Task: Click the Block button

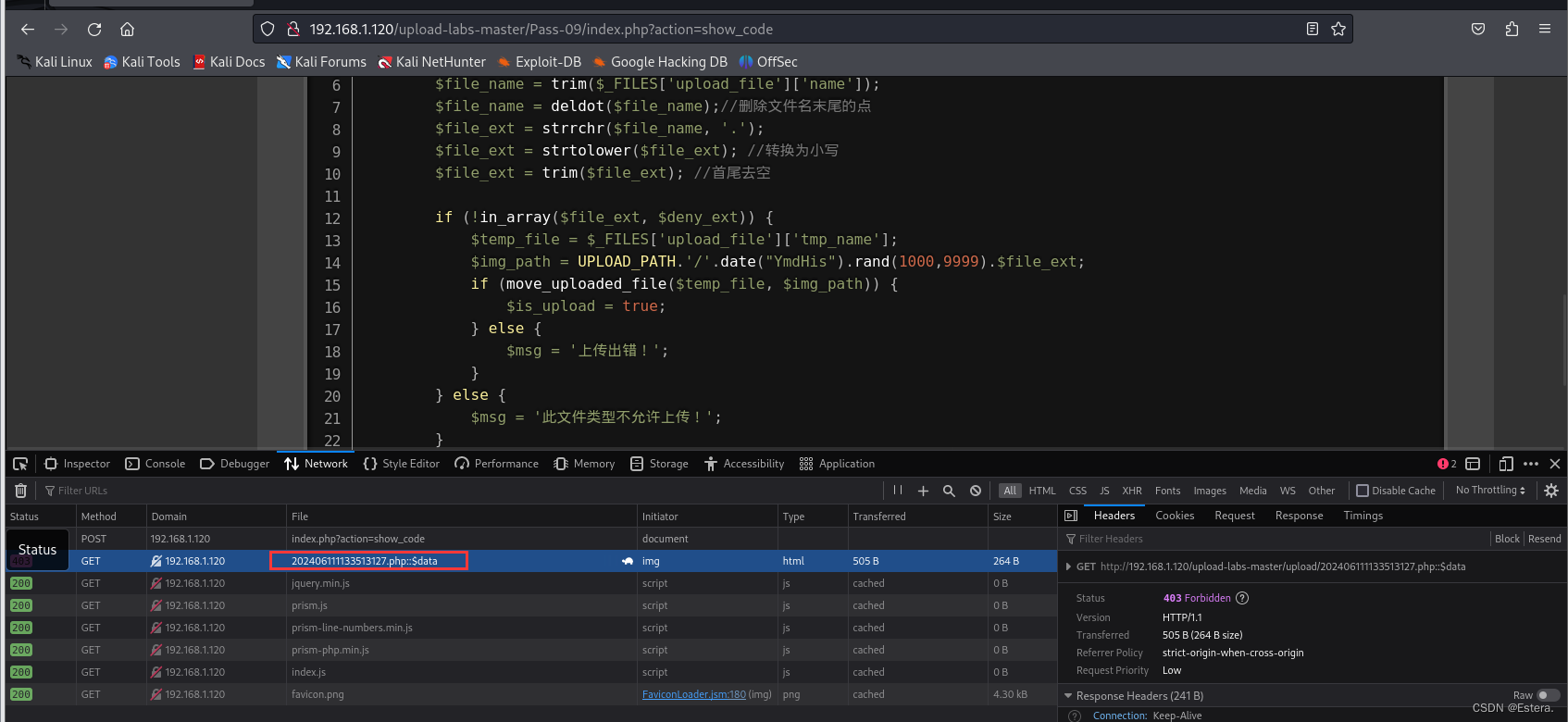Action: click(1507, 539)
